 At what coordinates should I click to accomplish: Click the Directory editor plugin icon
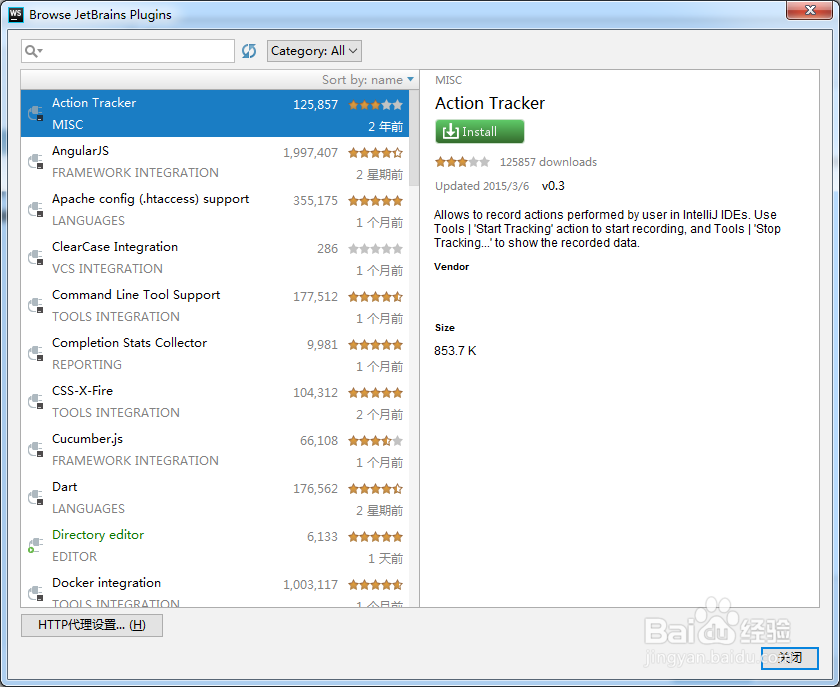[x=35, y=545]
